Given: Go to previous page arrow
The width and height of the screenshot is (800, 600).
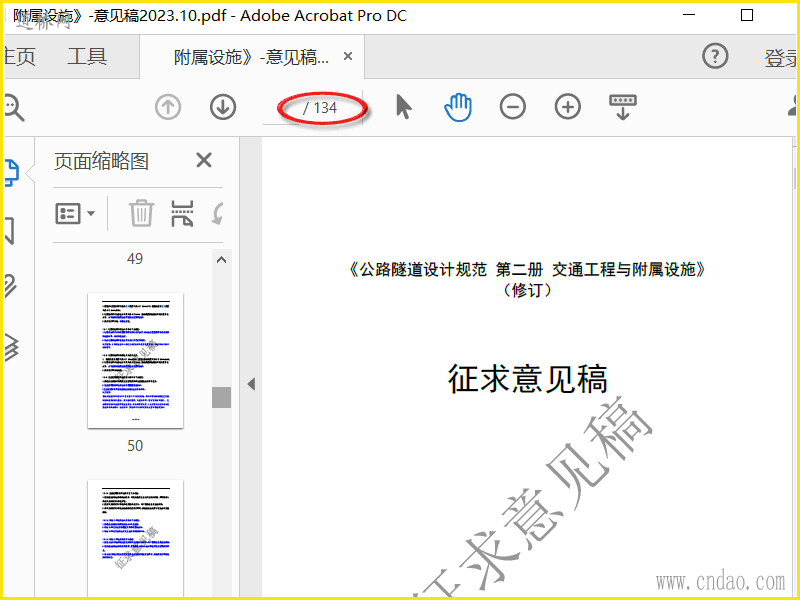Looking at the screenshot, I should pyautogui.click(x=168, y=108).
